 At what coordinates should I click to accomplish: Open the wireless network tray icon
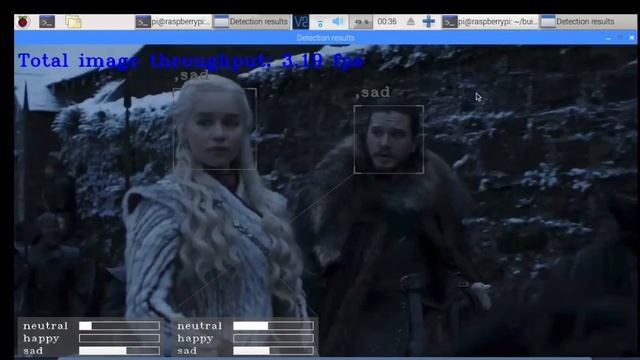click(320, 22)
